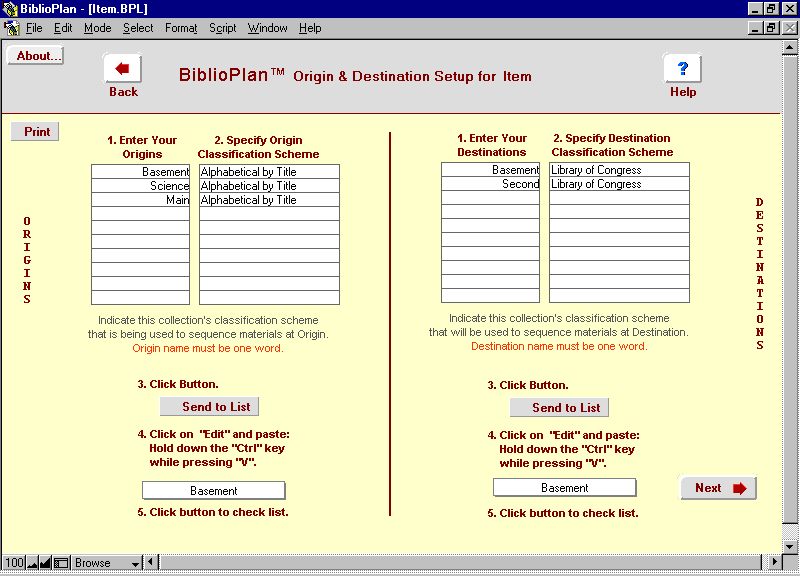Minimize the BiblioPlan application window
This screenshot has width=800, height=576.
[x=756, y=9]
